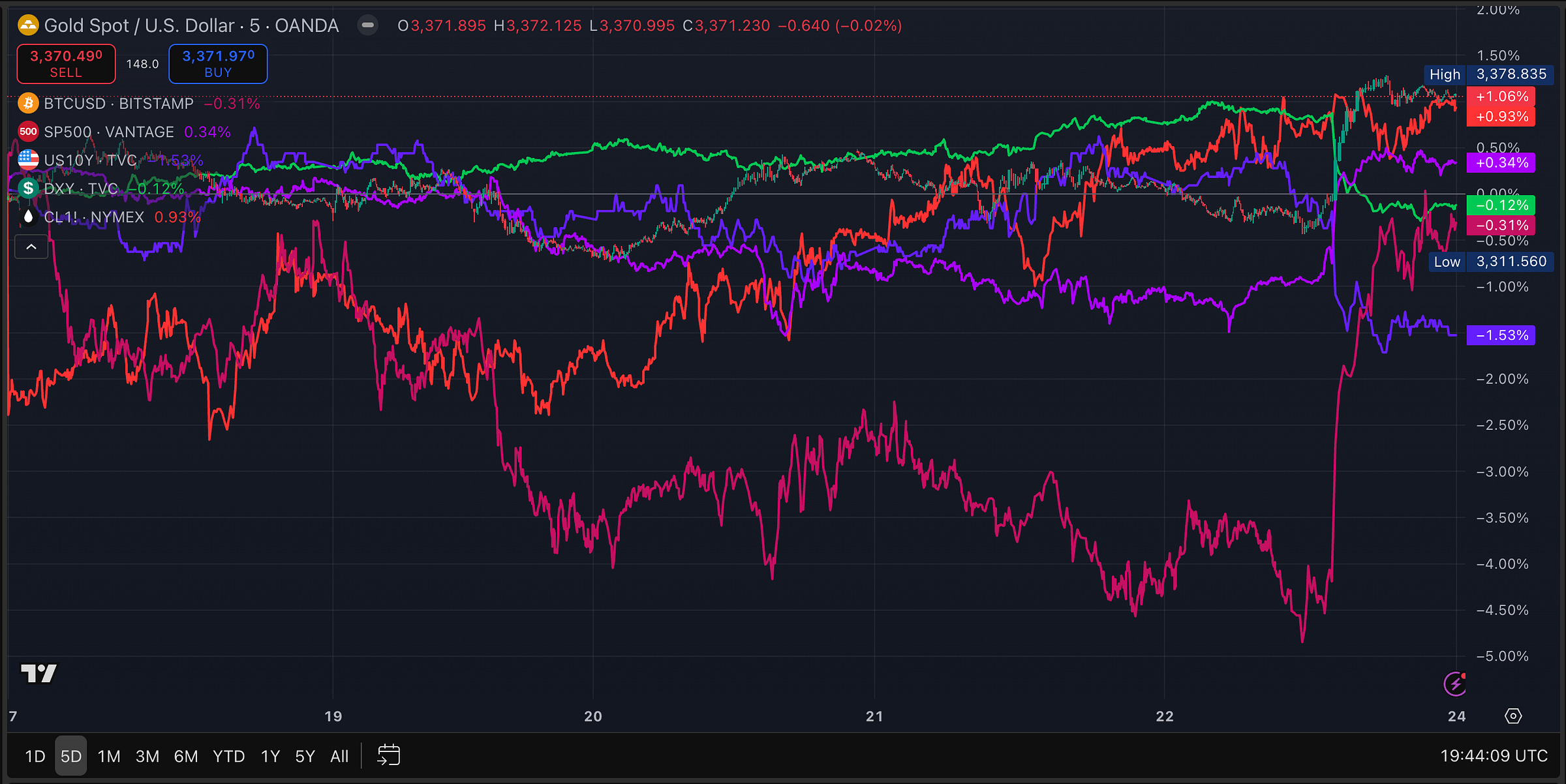The width and height of the screenshot is (1566, 784).
Task: Click the All time range option
Action: tap(339, 756)
